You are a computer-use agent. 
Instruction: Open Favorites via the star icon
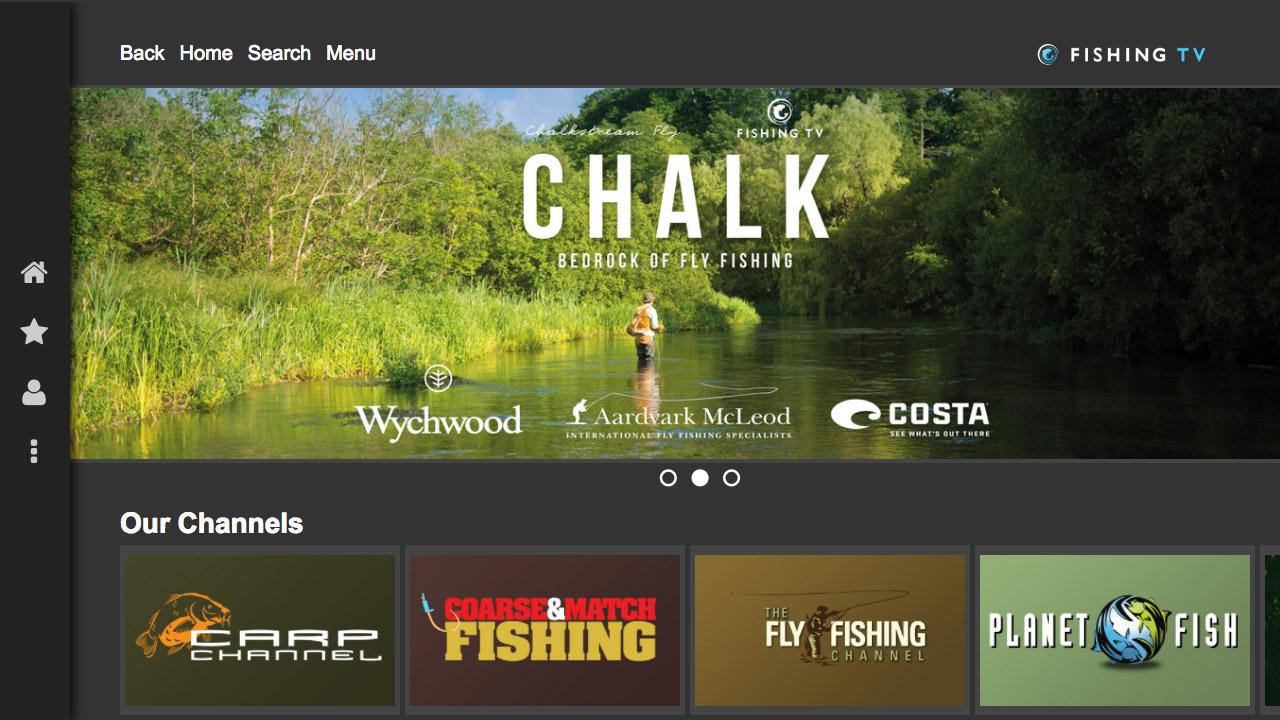34,332
